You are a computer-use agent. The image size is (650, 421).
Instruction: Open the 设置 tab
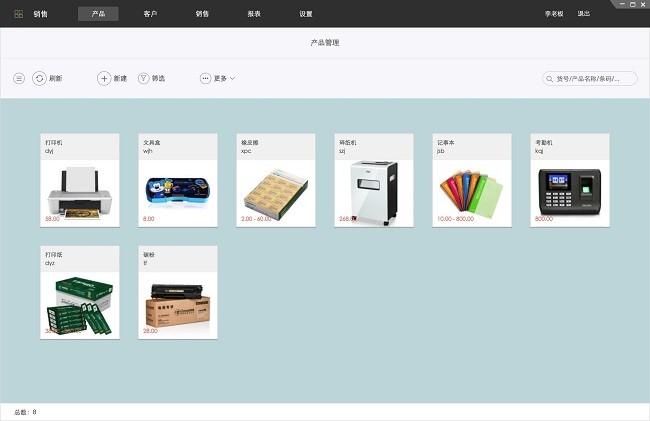(306, 14)
